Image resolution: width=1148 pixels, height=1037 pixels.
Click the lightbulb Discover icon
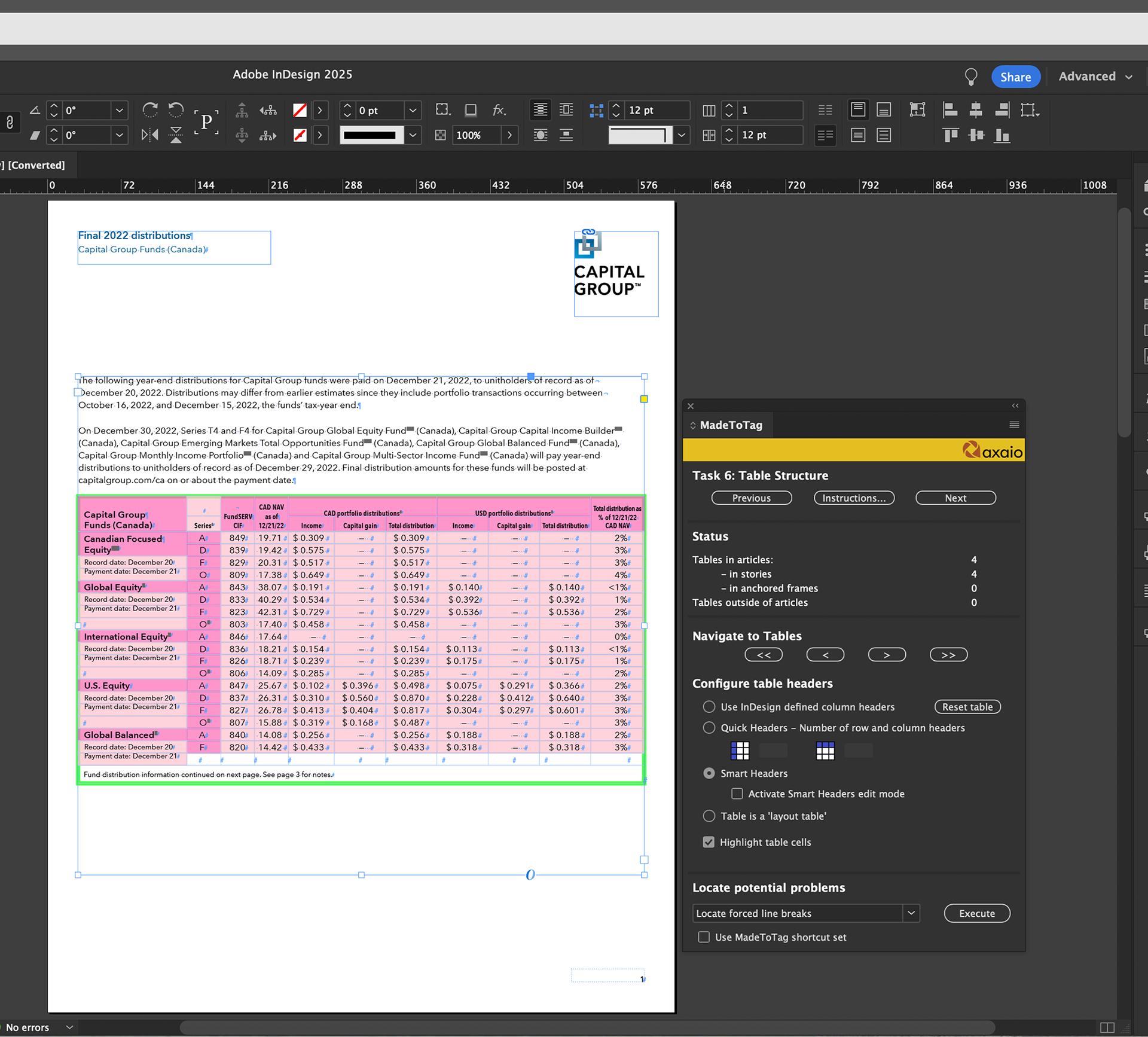point(971,77)
